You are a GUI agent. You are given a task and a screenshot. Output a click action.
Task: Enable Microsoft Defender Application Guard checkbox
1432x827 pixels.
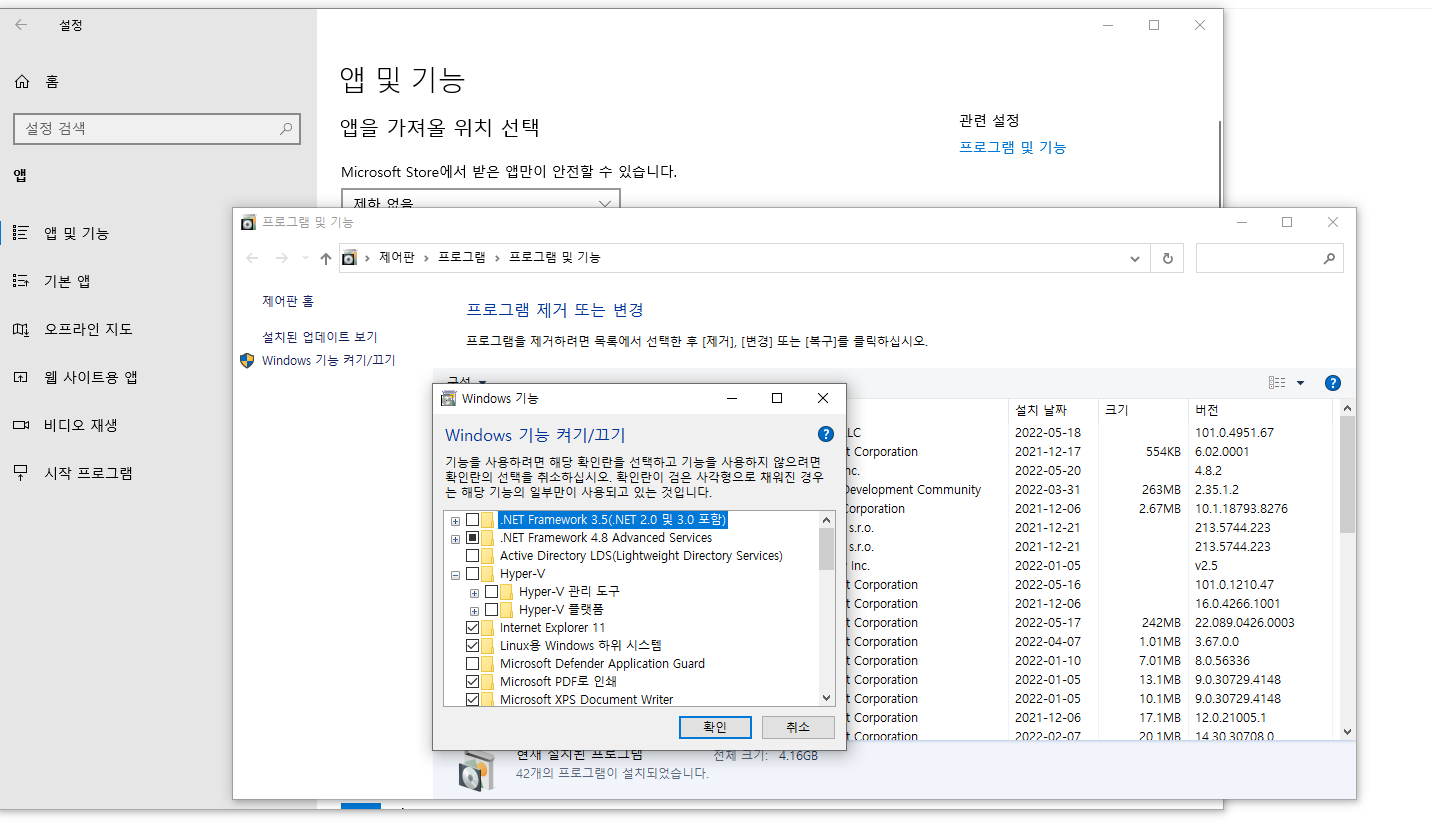coord(472,664)
